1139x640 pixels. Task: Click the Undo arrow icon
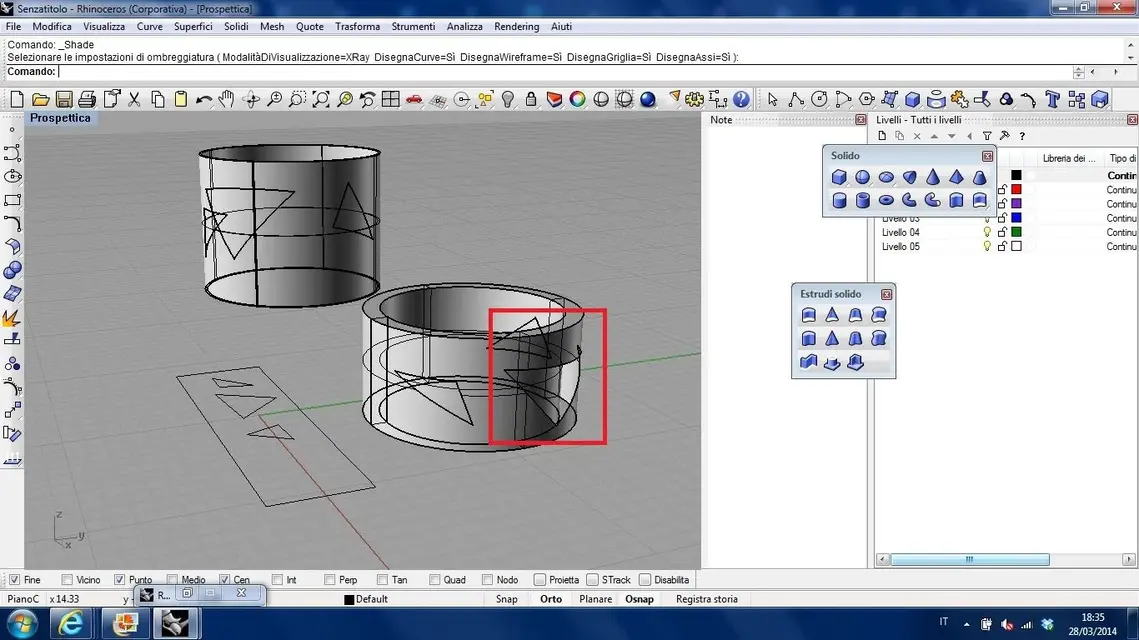(x=204, y=99)
